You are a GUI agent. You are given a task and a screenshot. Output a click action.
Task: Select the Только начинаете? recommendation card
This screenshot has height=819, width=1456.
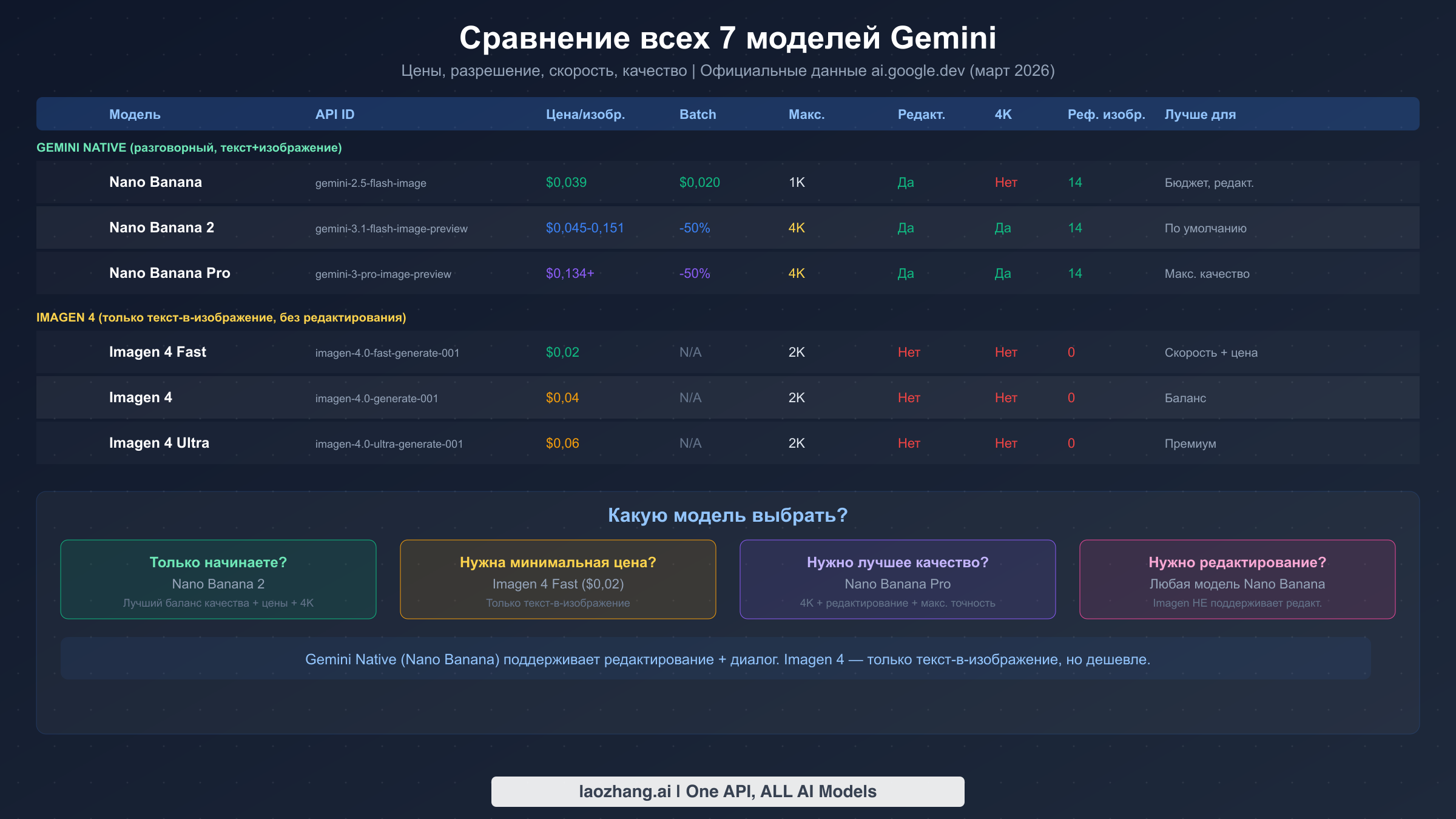click(218, 579)
